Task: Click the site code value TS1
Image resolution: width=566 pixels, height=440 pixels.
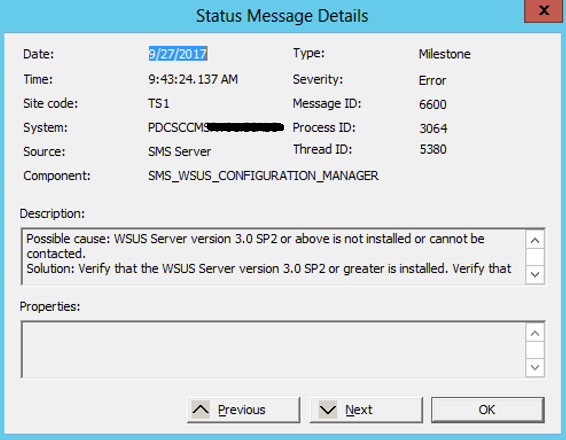Action: pos(158,104)
